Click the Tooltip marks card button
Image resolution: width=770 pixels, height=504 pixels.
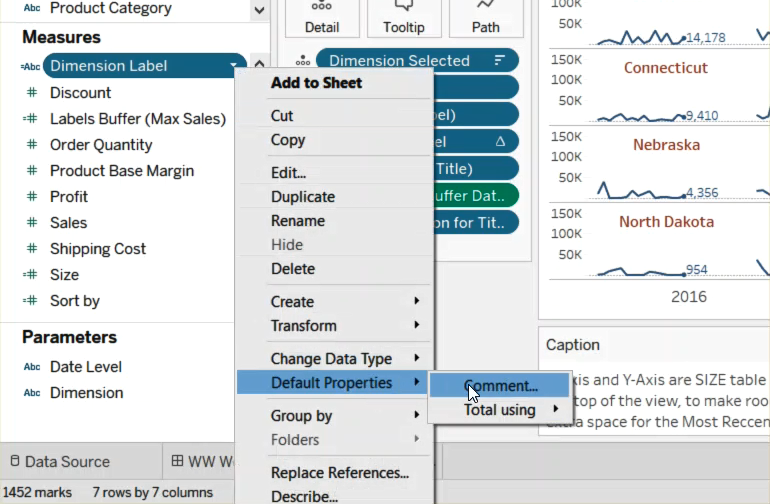(x=403, y=18)
